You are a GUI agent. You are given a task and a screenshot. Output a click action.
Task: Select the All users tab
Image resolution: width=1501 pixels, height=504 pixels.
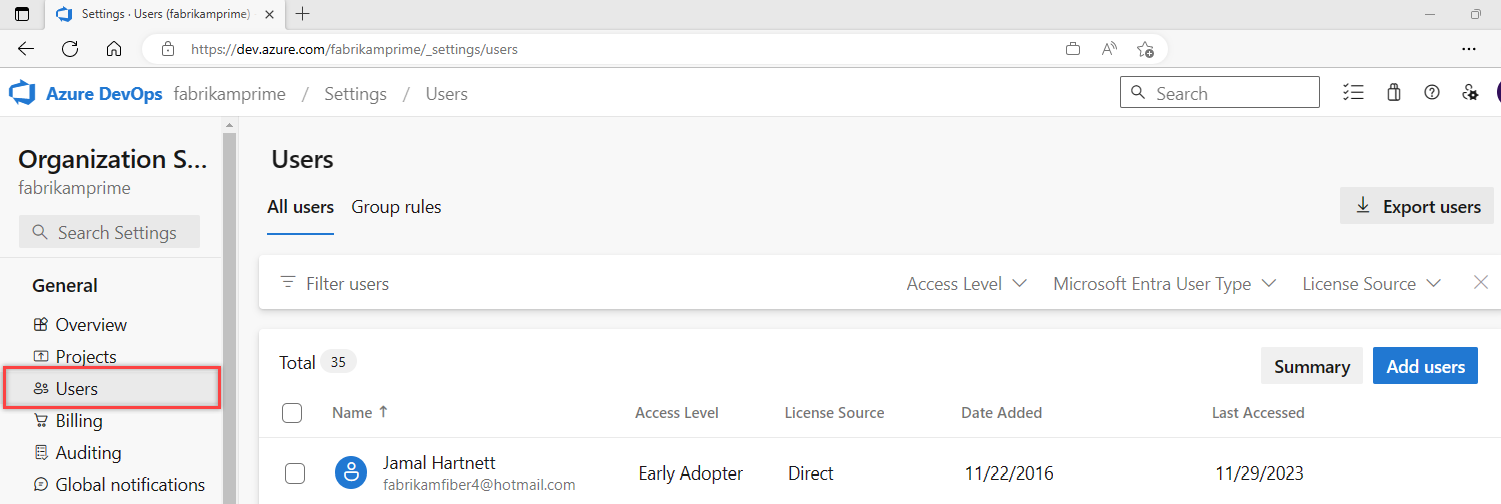[300, 207]
